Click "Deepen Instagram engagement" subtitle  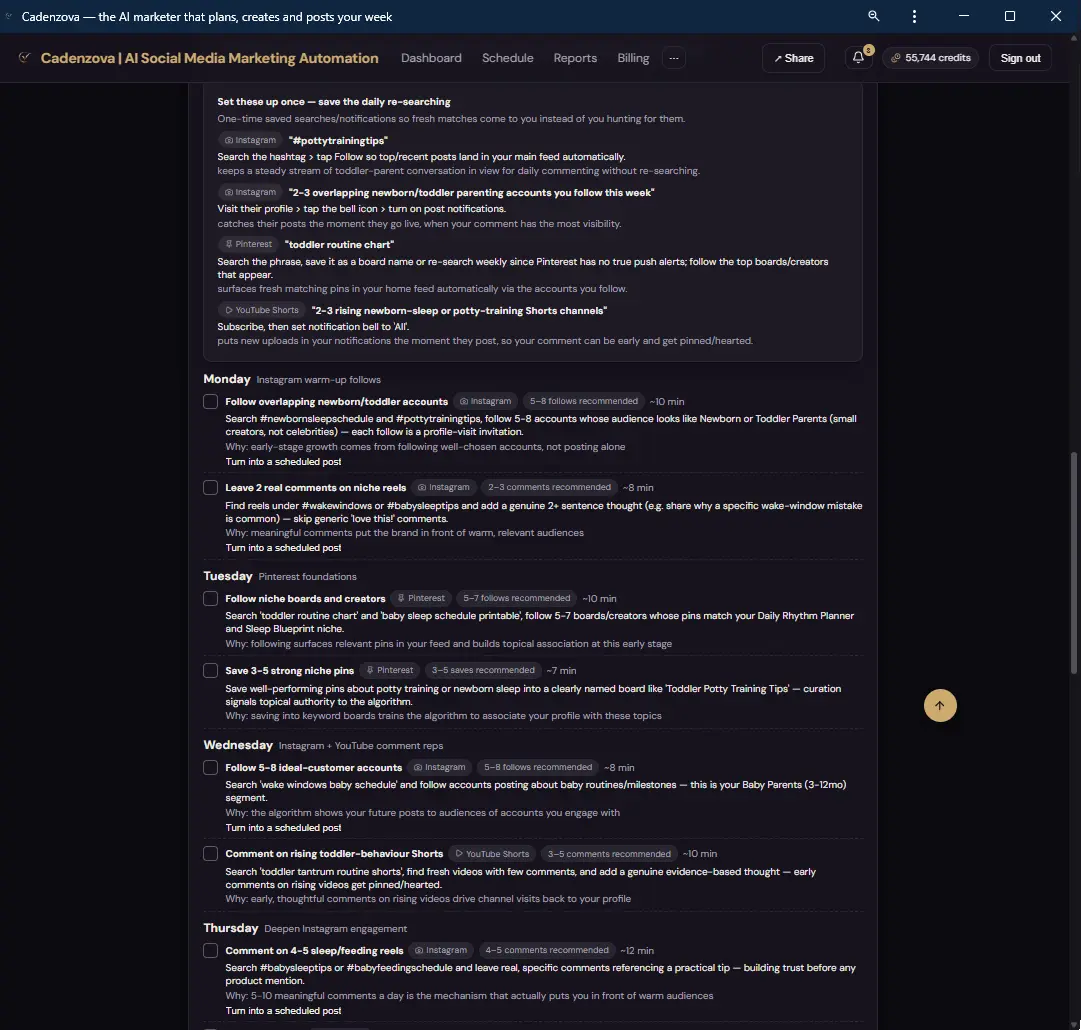coord(336,929)
